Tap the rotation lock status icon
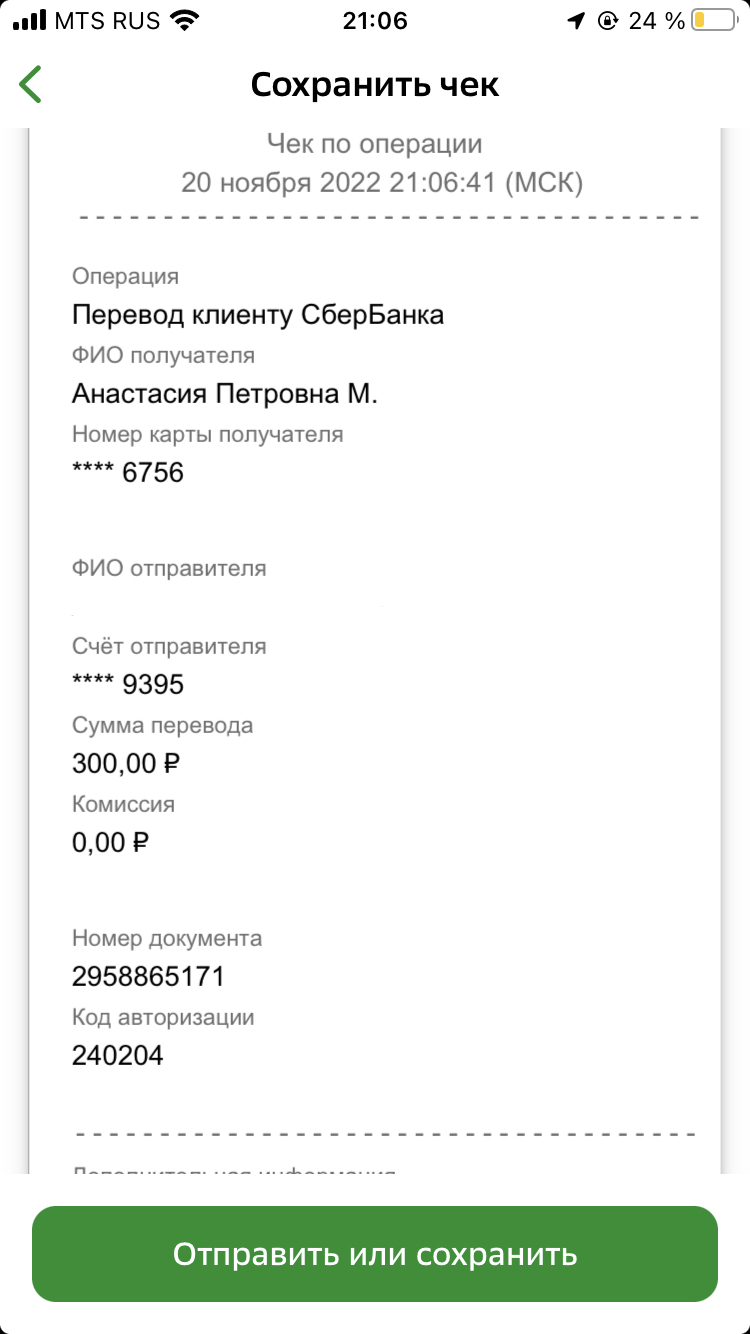The height and width of the screenshot is (1334, 750). coord(607,20)
